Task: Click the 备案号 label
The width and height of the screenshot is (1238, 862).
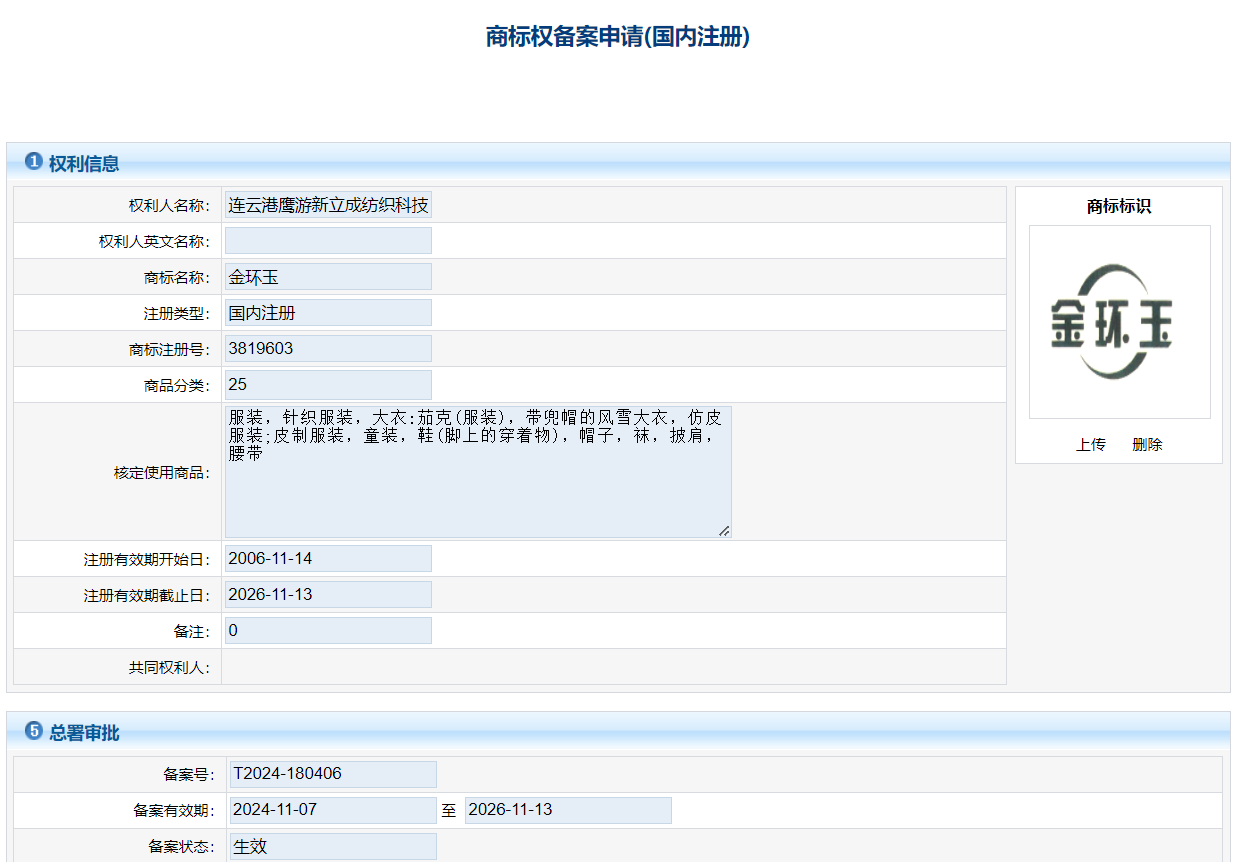Action: click(x=189, y=775)
